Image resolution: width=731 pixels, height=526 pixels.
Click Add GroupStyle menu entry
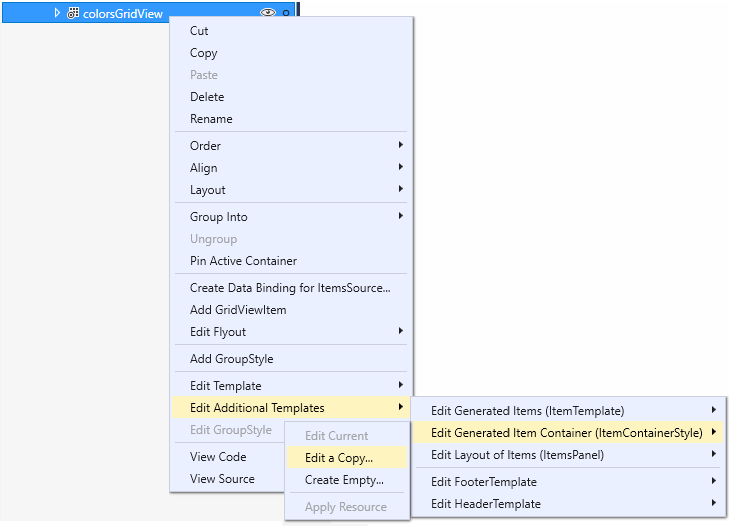(291, 359)
